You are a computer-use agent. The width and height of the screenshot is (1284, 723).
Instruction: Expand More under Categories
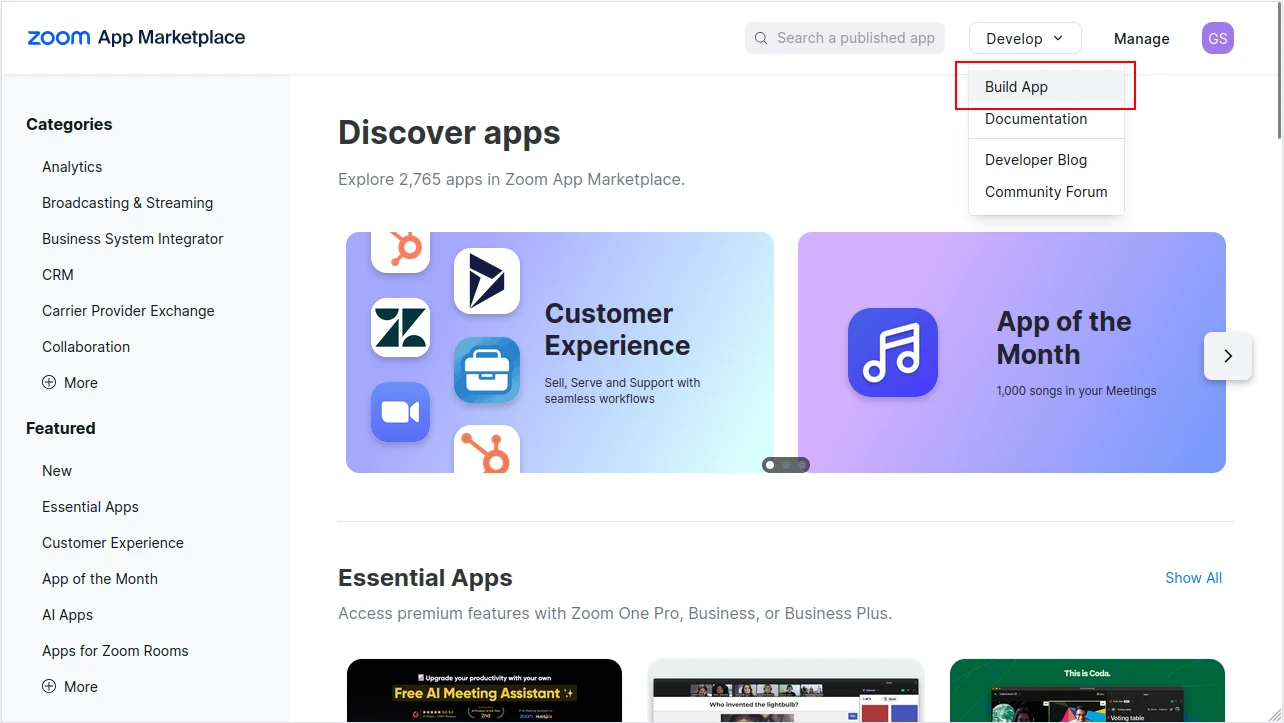(x=70, y=383)
